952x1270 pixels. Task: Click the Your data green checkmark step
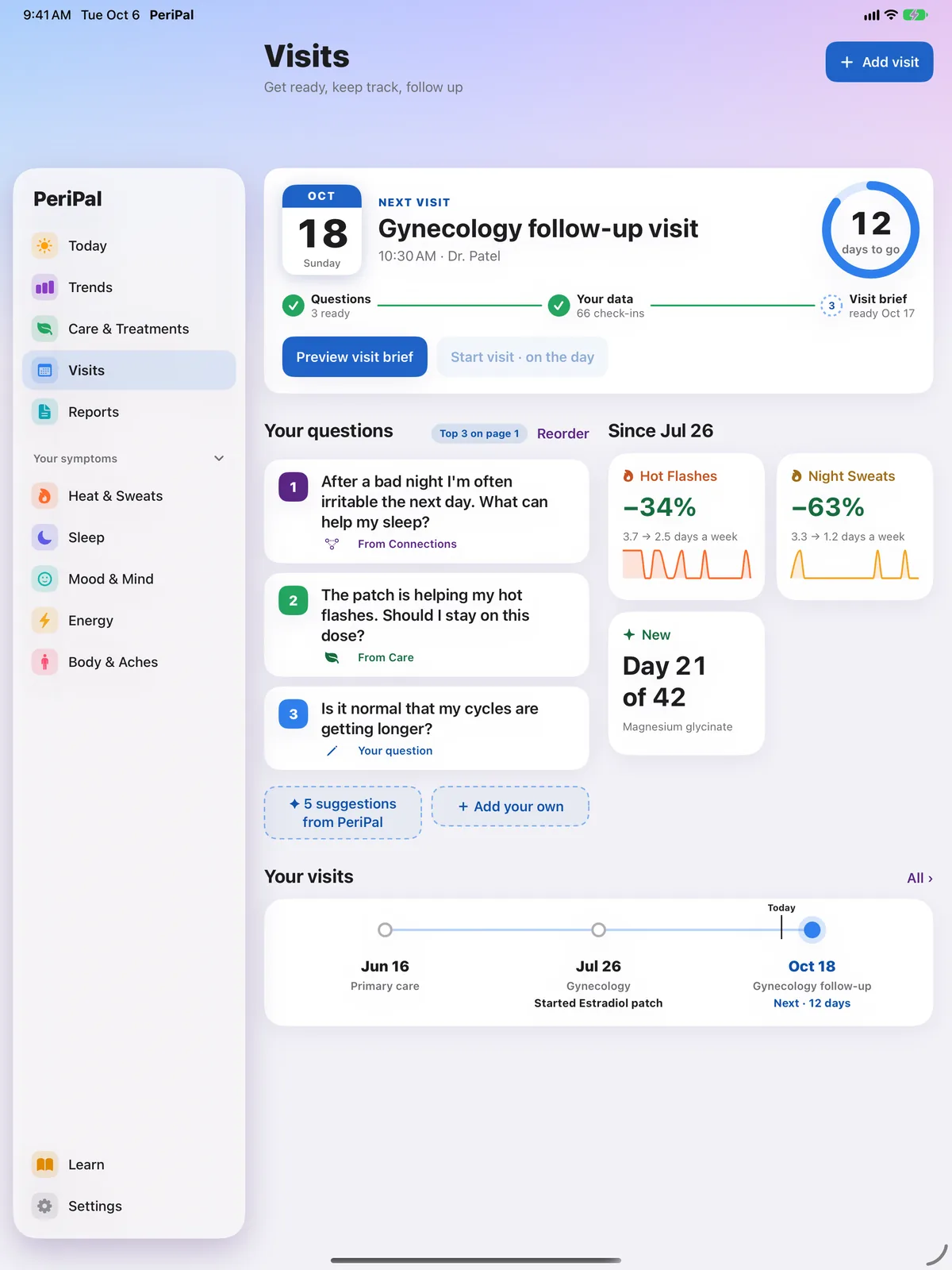[559, 306]
